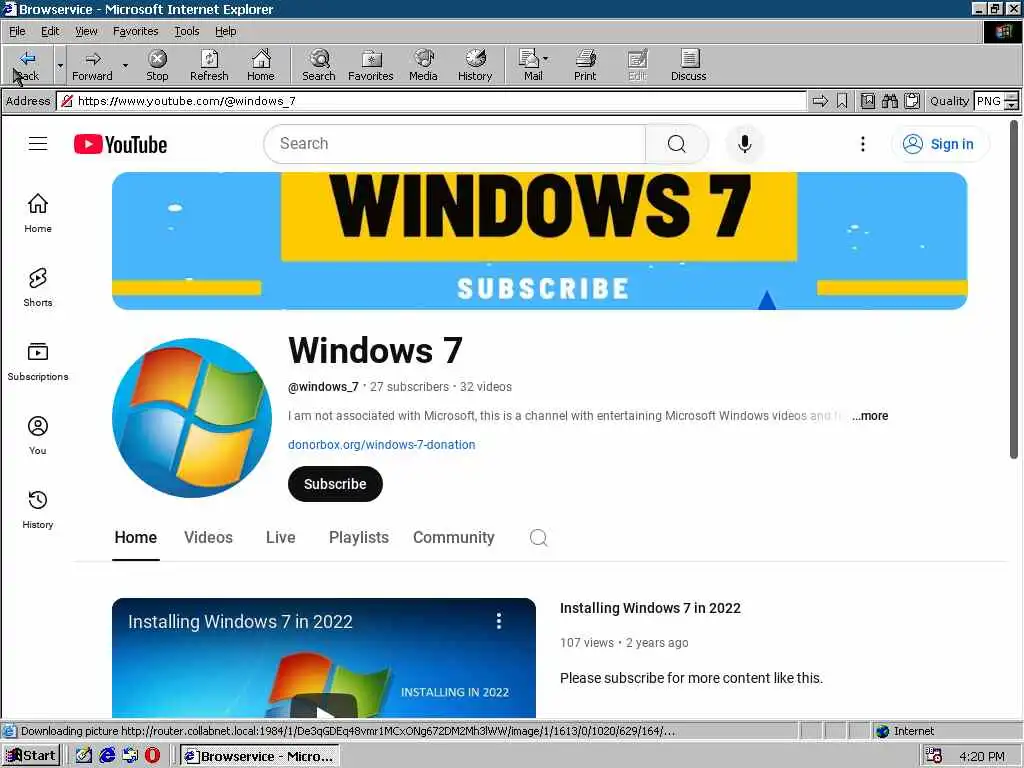Play the featured video thumbnail
1024x768 pixels.
(324, 658)
